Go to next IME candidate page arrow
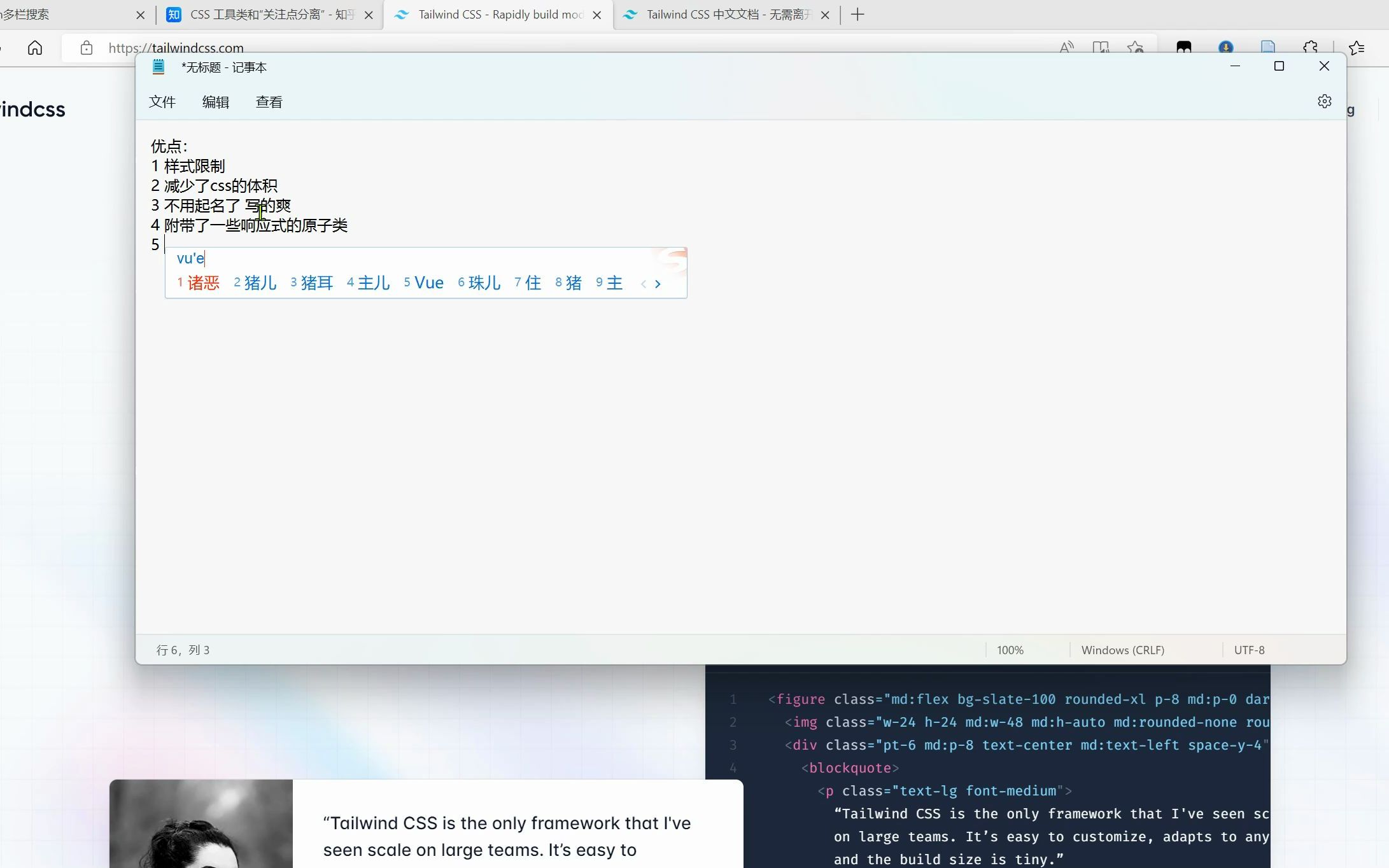Screen dimensions: 1389x868 [x=658, y=284]
